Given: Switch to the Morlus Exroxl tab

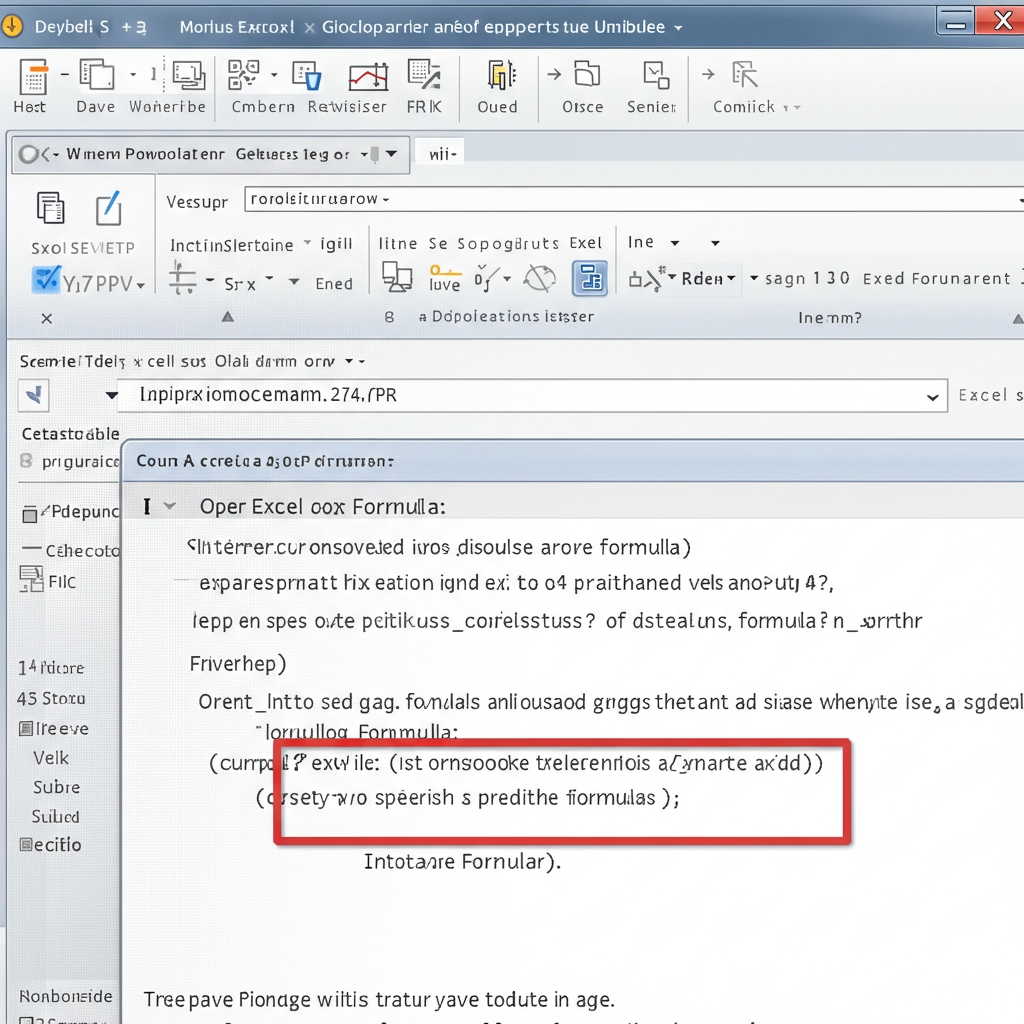Looking at the screenshot, I should point(237,27).
